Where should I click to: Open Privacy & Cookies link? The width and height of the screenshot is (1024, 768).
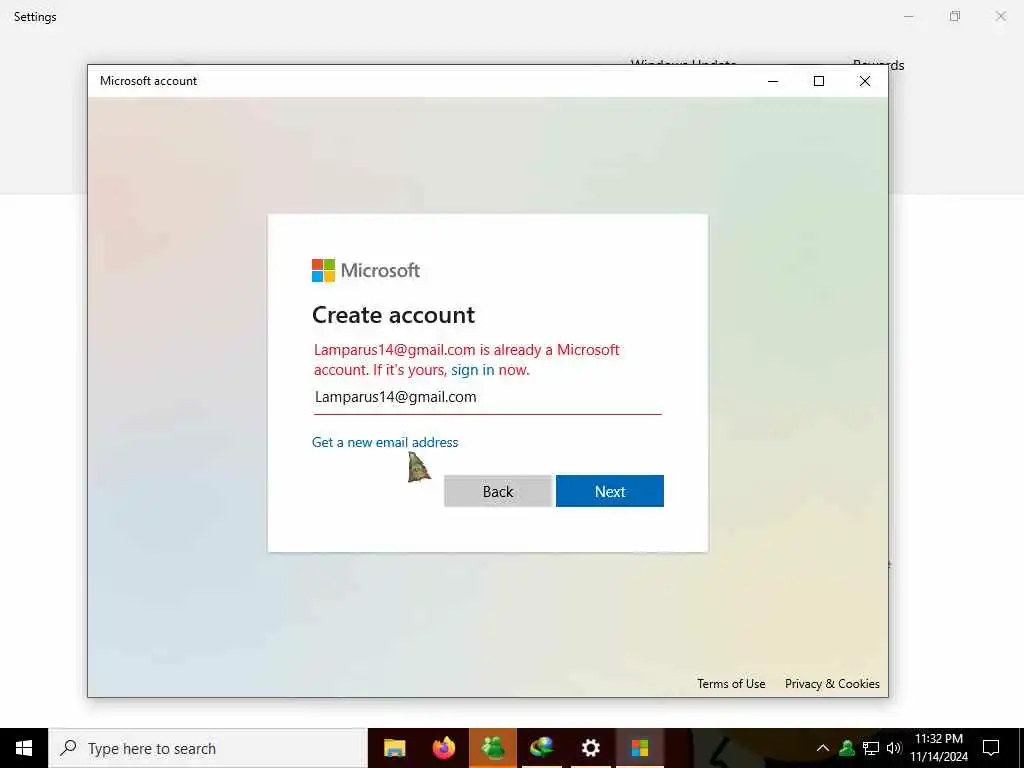click(x=832, y=684)
